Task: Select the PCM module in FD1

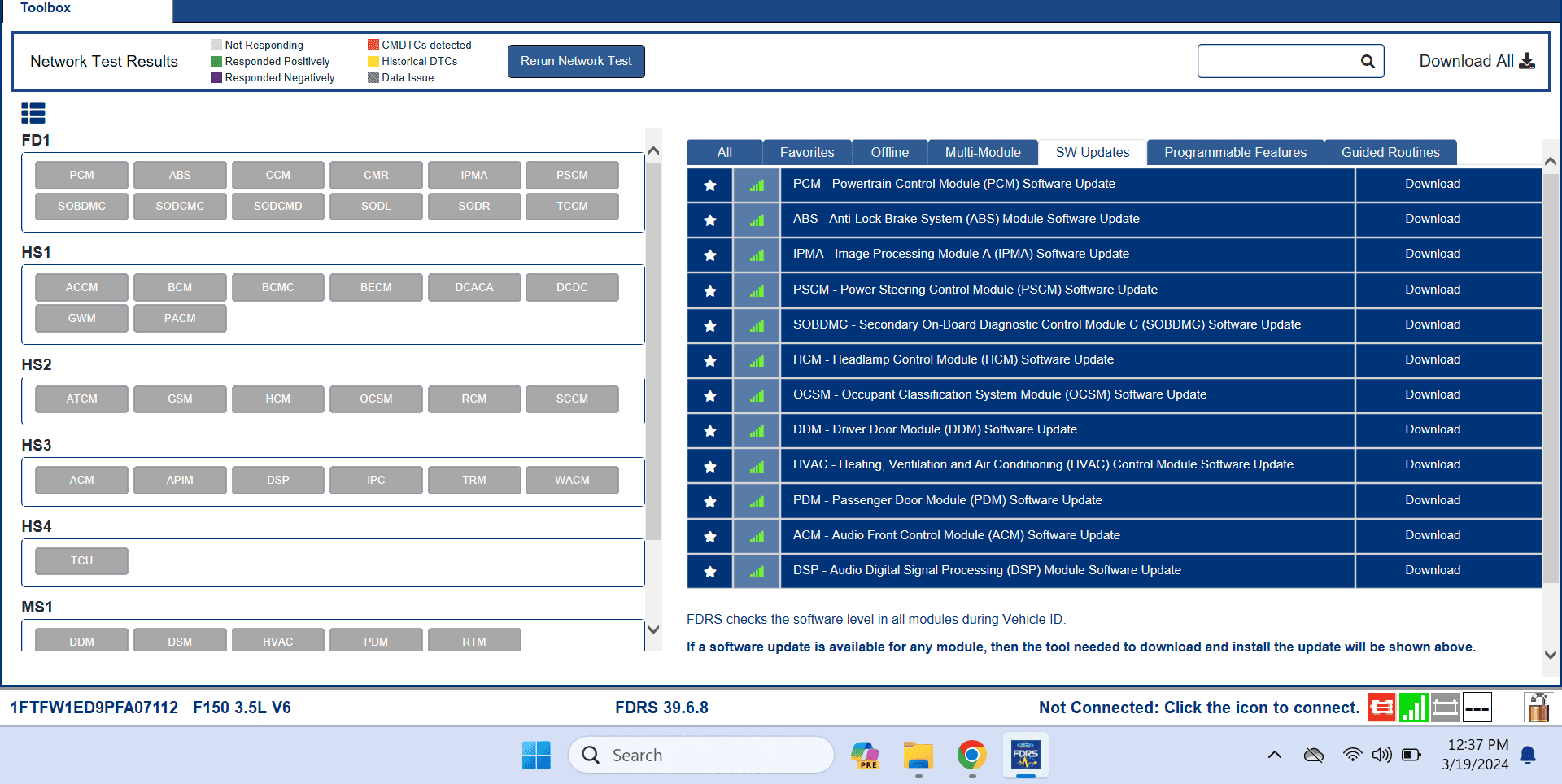Action: pos(81,175)
